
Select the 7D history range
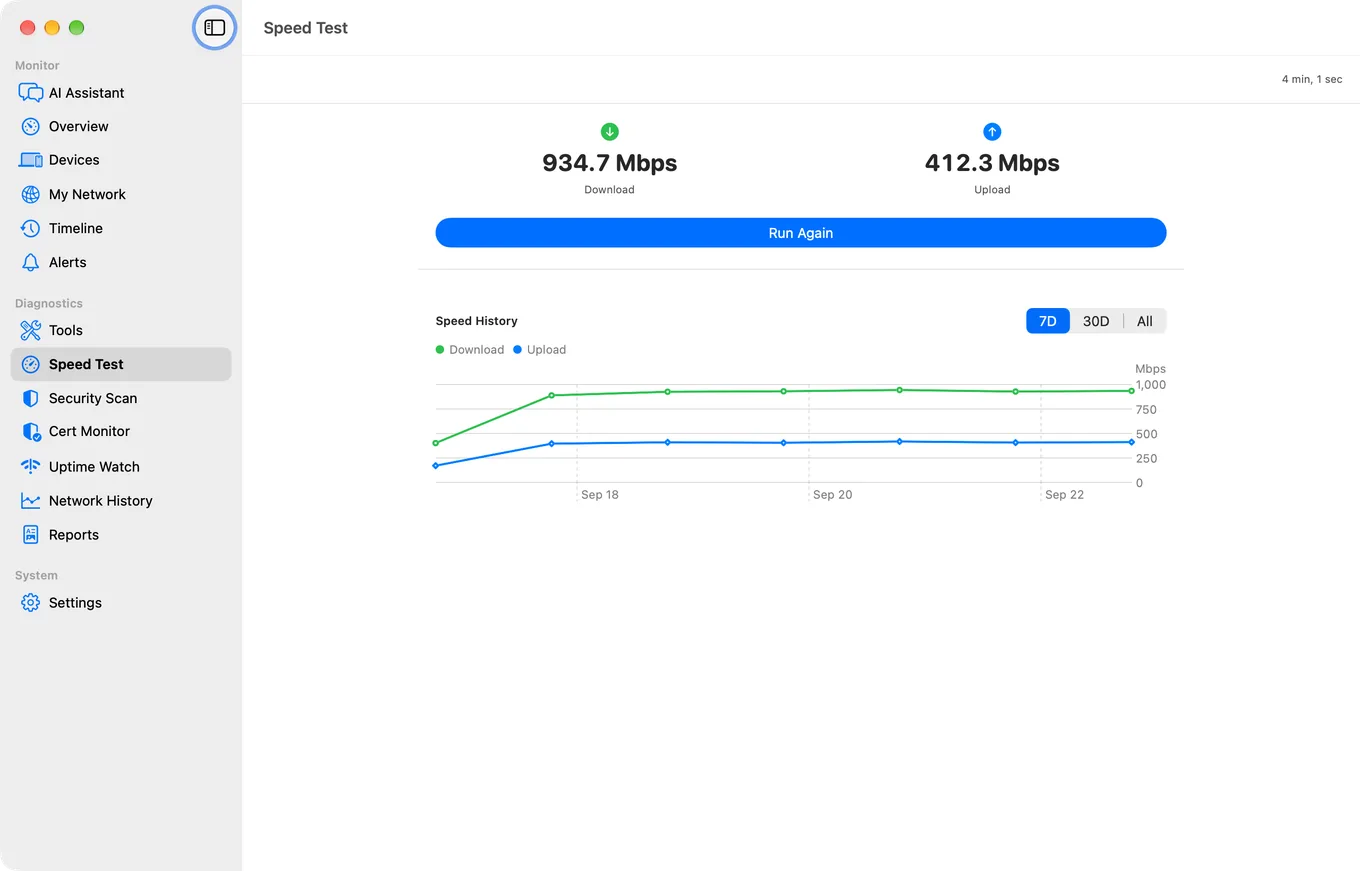(1048, 321)
